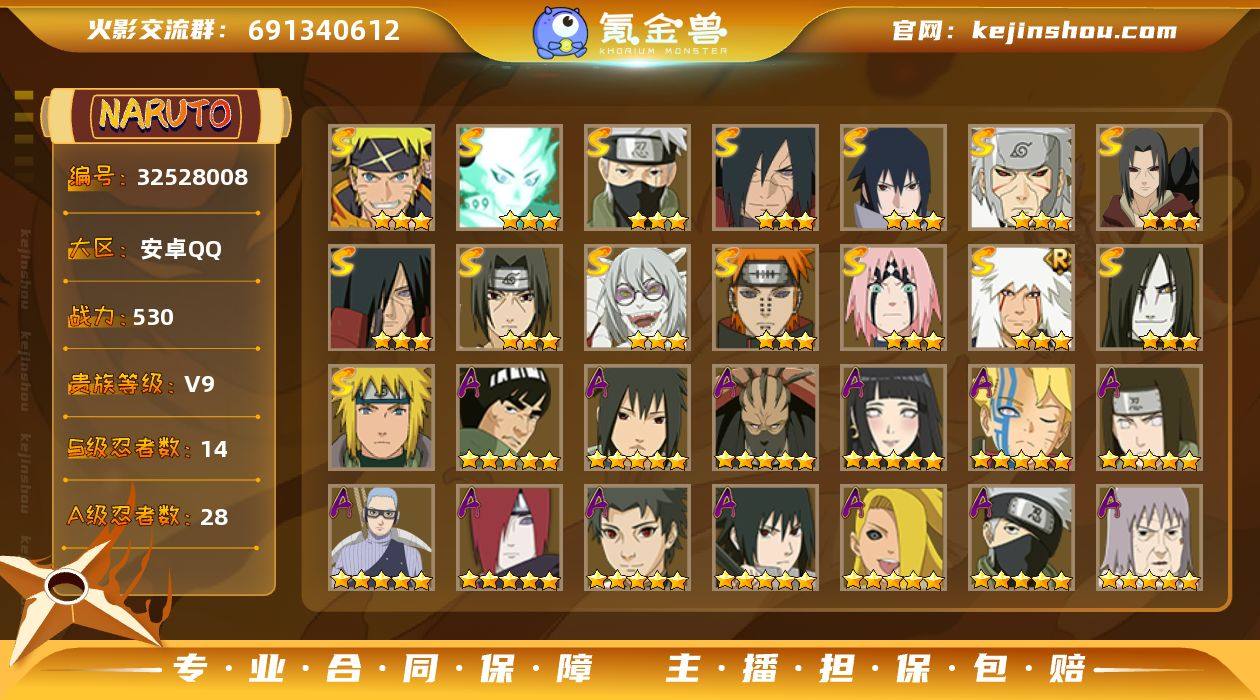Open the kejinshou.com official website link
The height and width of the screenshot is (700, 1260).
point(1074,30)
